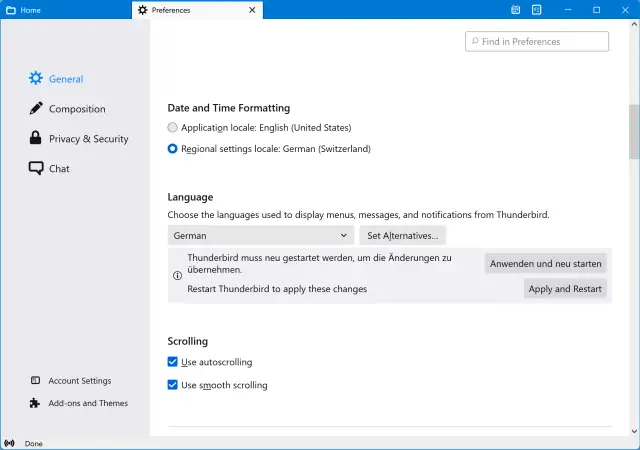Viewport: 640px width, 450px height.
Task: Click the Privacy & Security lock icon
Action: point(36,139)
